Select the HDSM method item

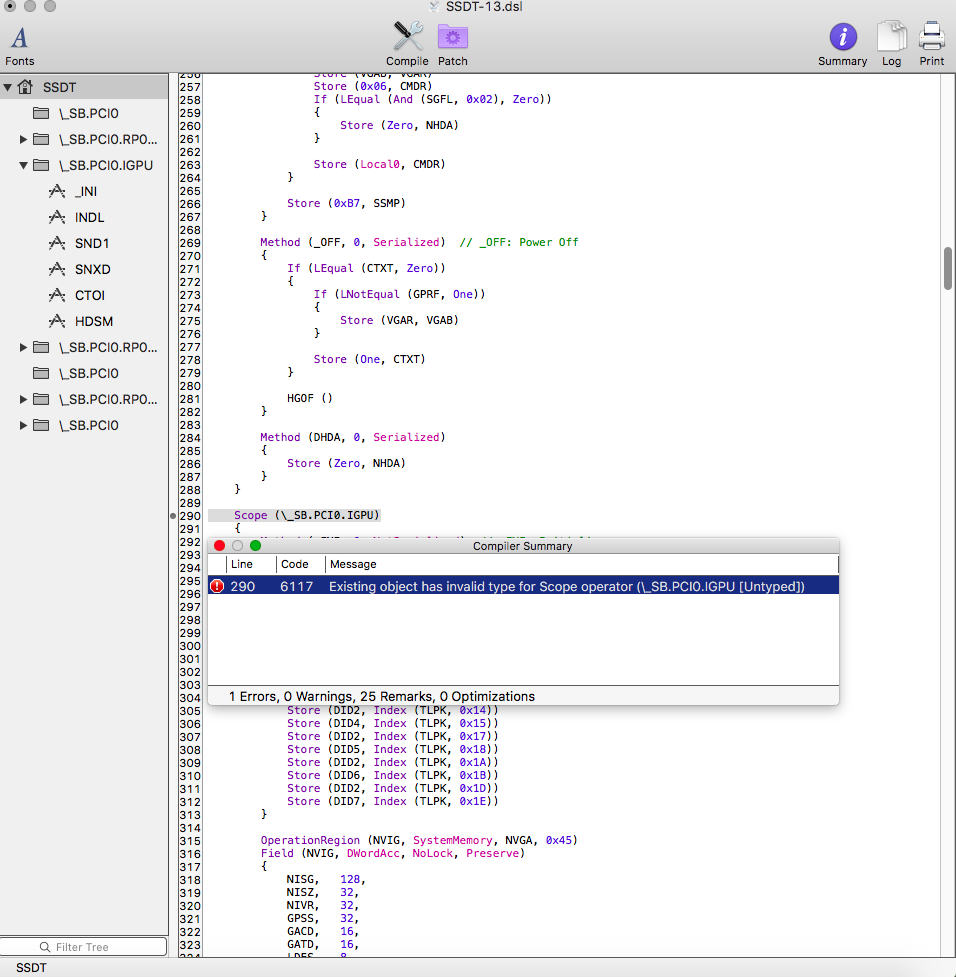[93, 321]
